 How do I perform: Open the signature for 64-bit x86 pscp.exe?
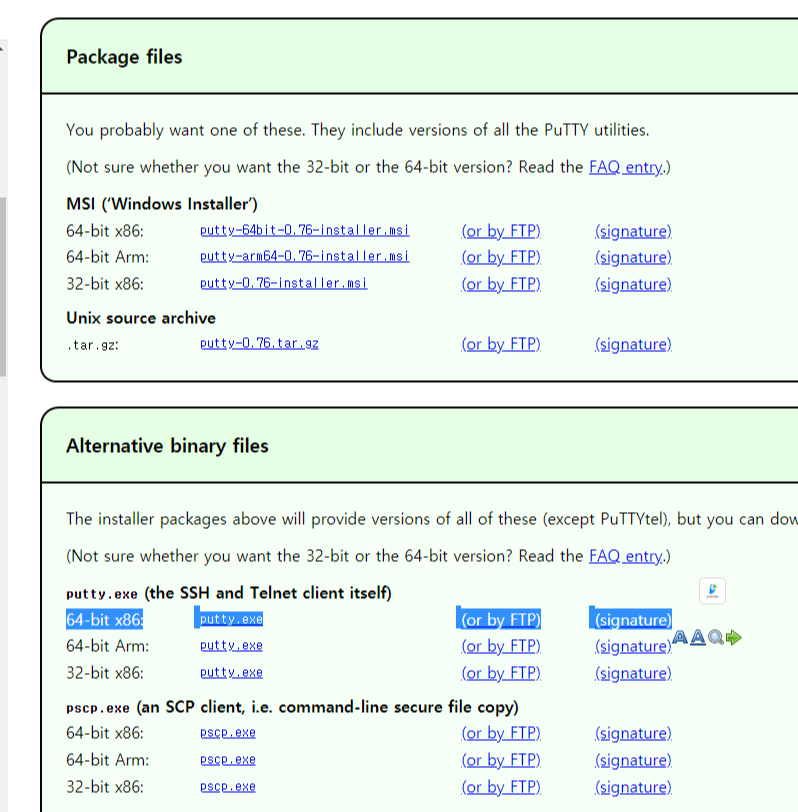633,733
